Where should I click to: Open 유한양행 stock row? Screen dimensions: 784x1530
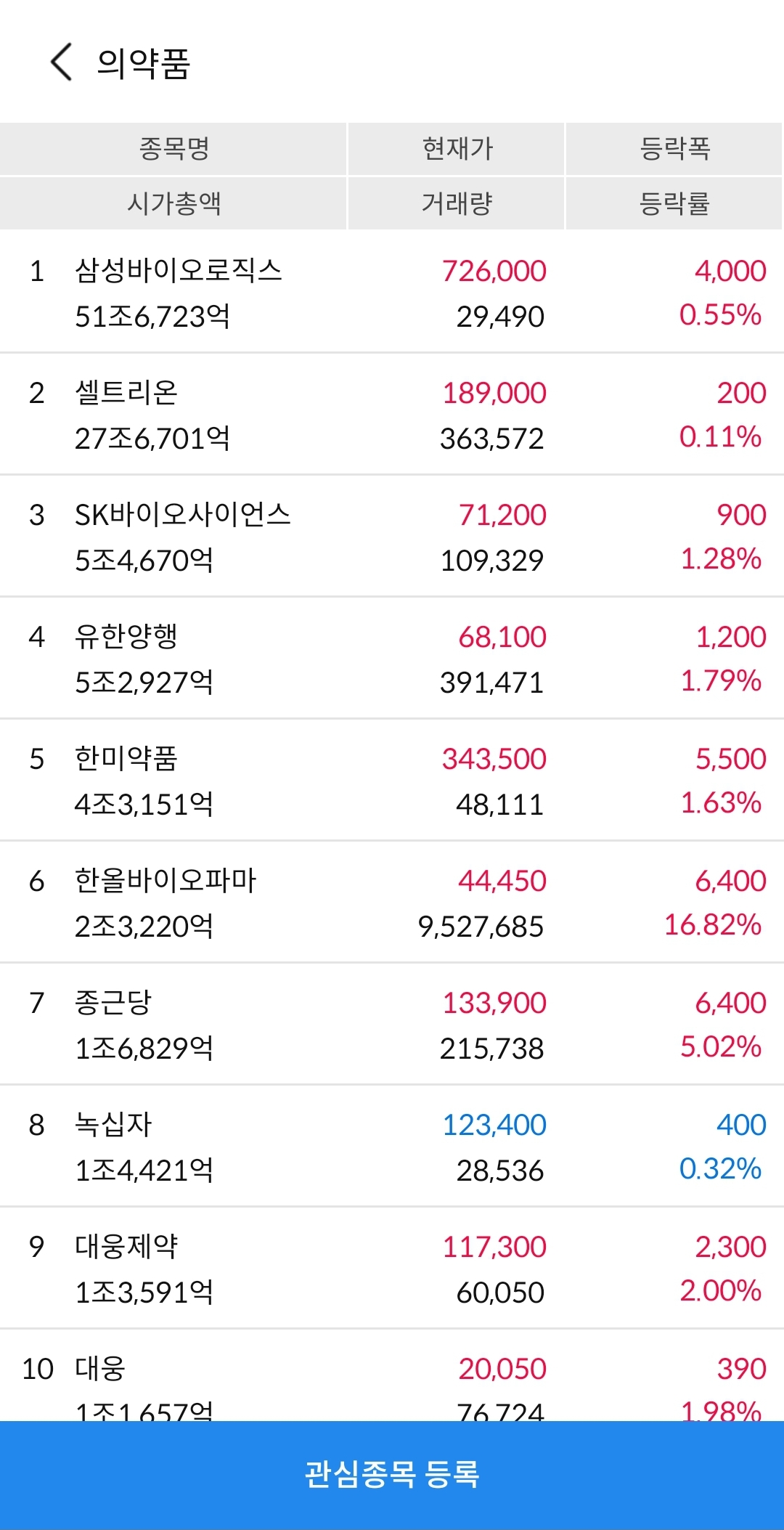[x=392, y=659]
